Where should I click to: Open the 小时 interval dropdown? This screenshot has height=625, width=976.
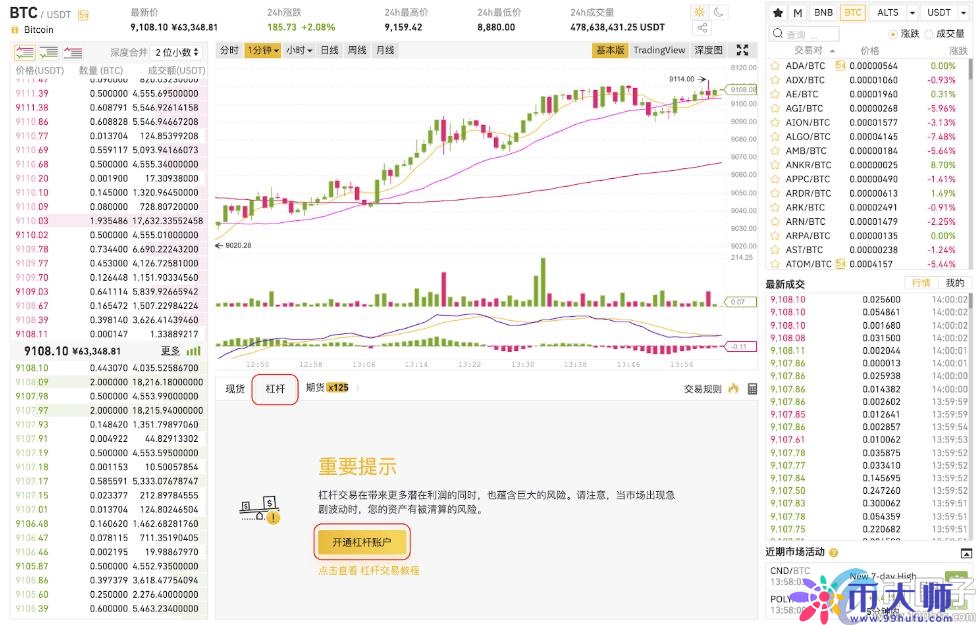click(x=299, y=50)
